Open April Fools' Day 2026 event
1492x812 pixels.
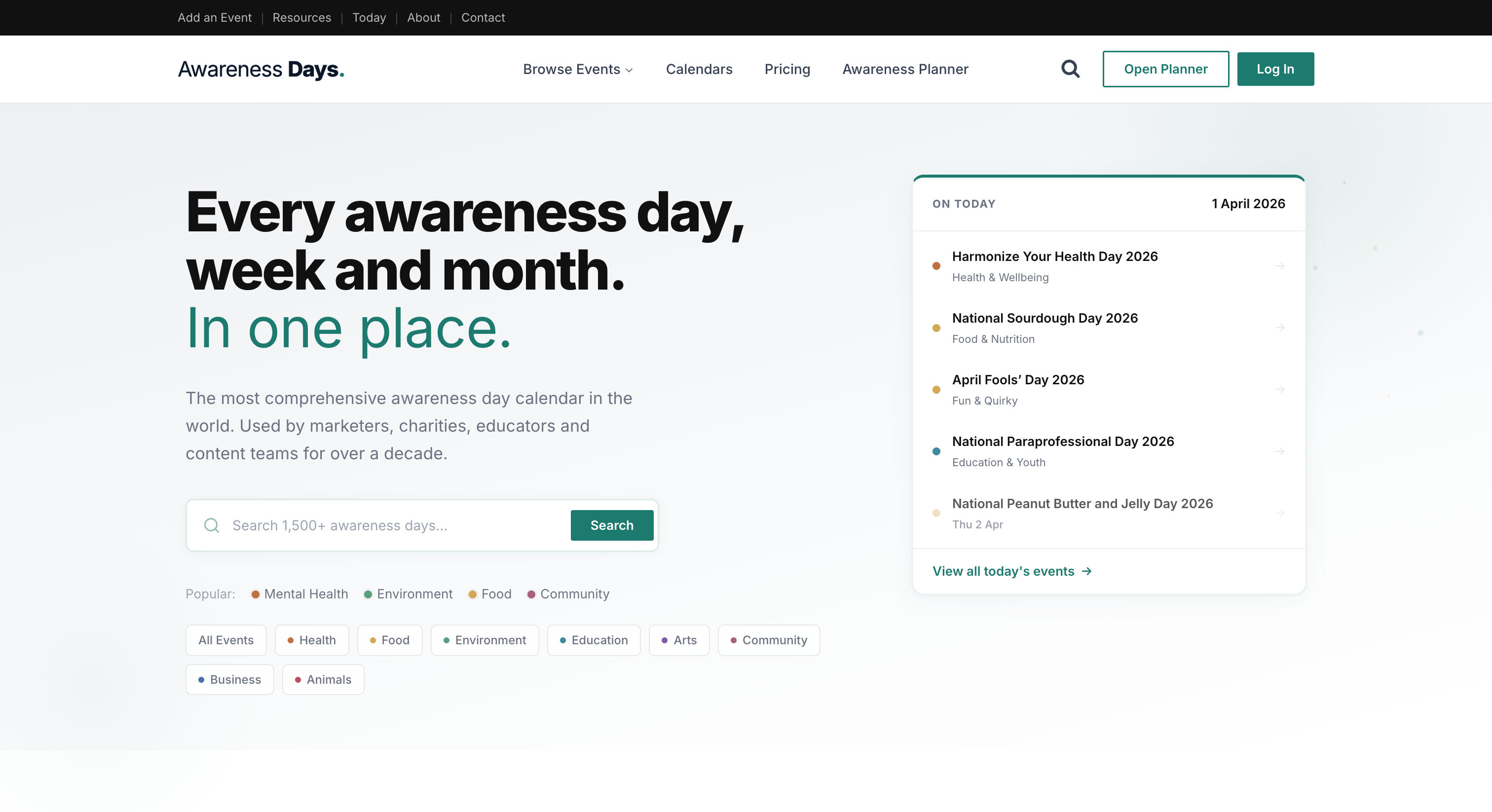(x=1018, y=380)
